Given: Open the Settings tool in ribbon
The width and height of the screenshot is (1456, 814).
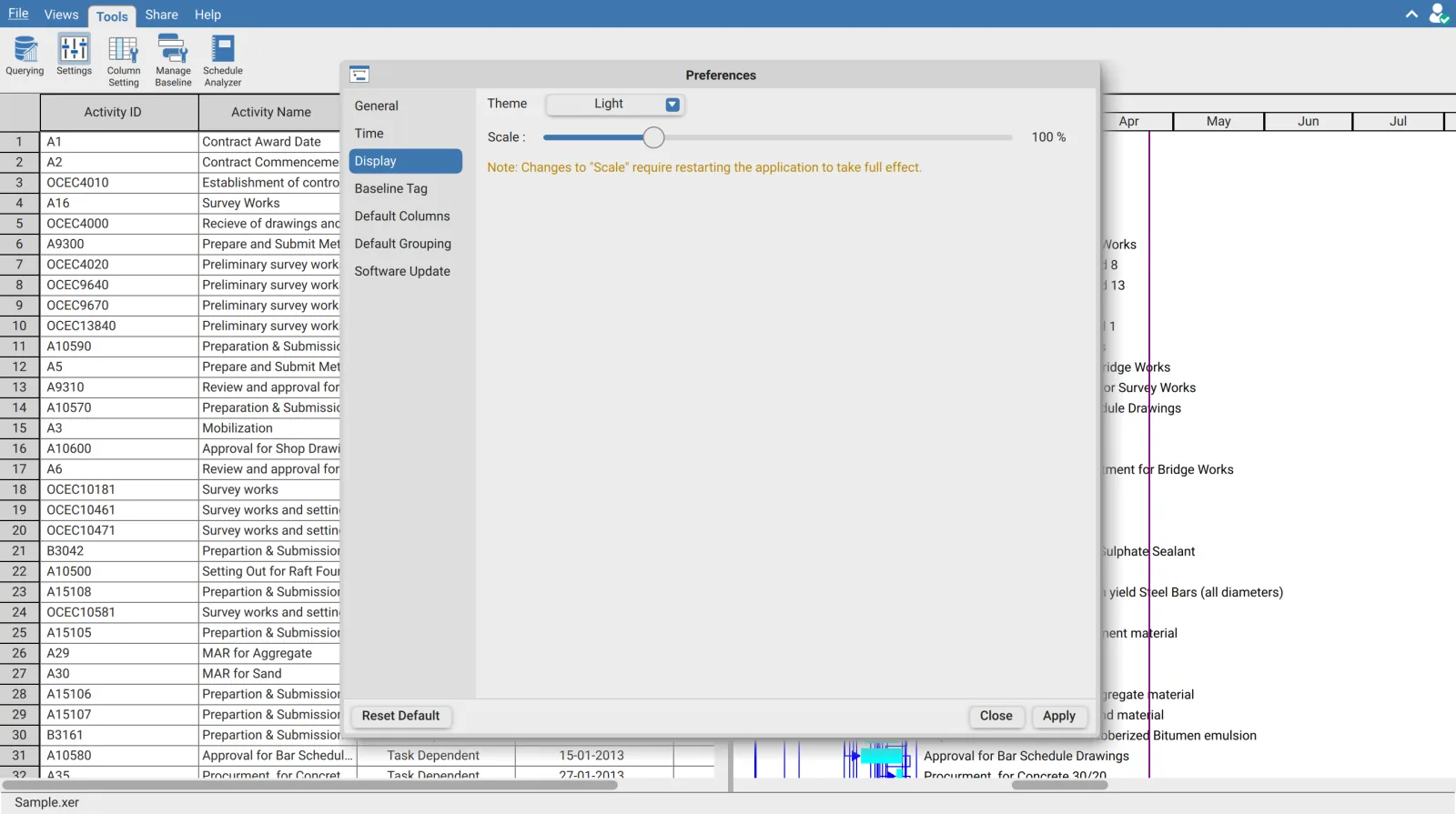Looking at the screenshot, I should coord(74,55).
